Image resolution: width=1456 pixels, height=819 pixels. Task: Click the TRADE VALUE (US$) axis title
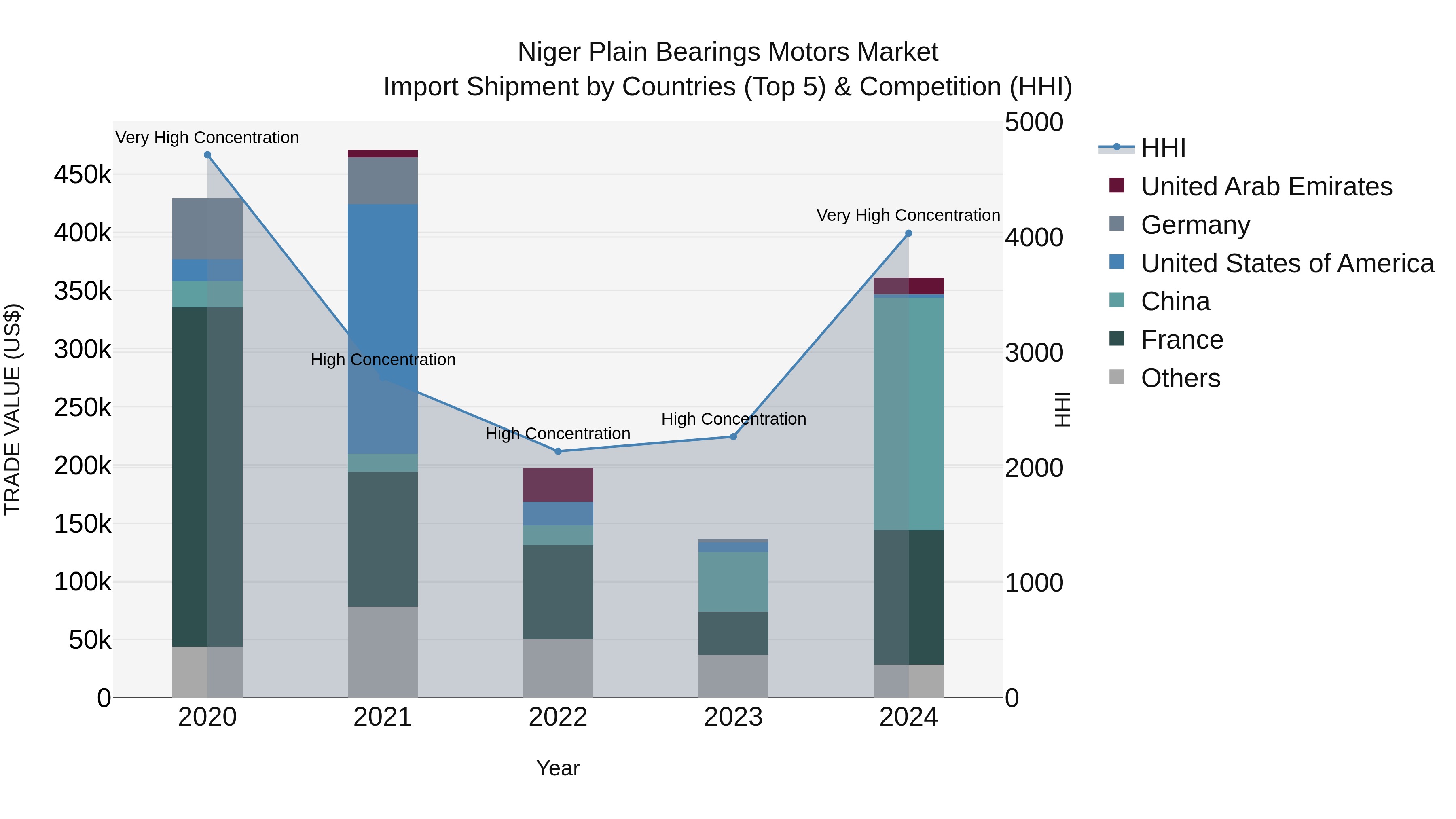pyautogui.click(x=13, y=409)
